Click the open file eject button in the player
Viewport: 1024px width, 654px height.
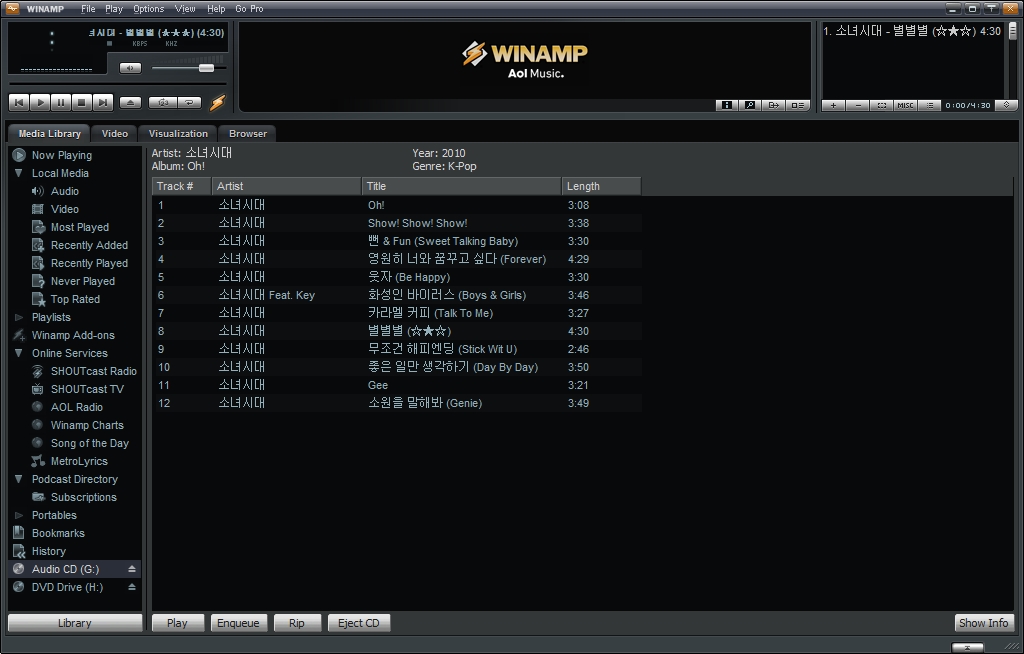coord(131,103)
